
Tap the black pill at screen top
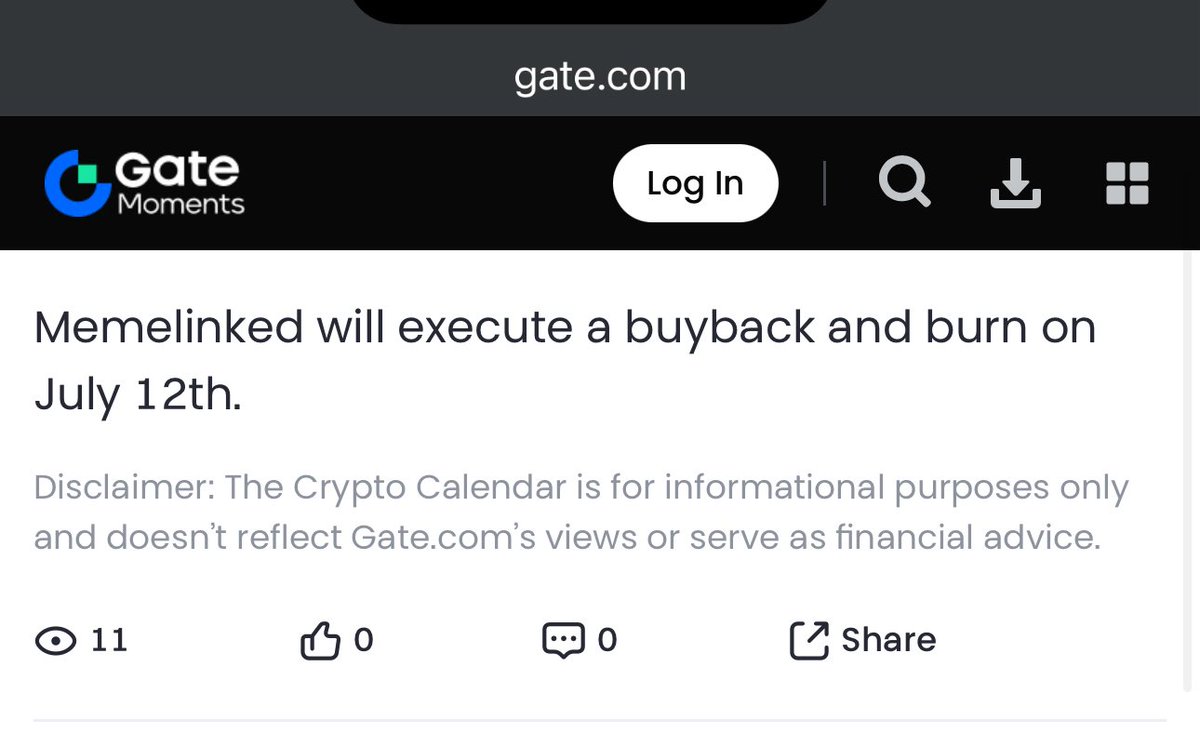591,11
